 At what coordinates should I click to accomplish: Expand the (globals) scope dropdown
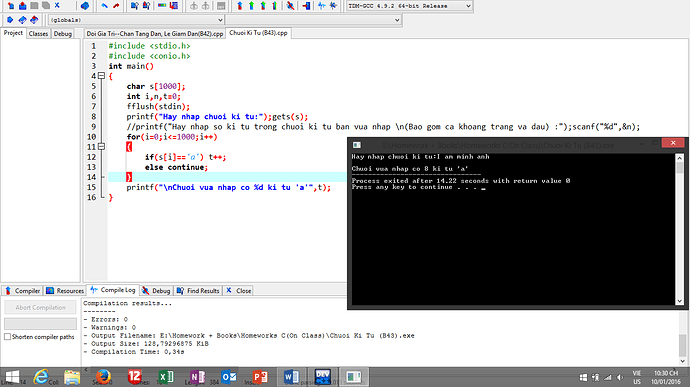coord(136,20)
